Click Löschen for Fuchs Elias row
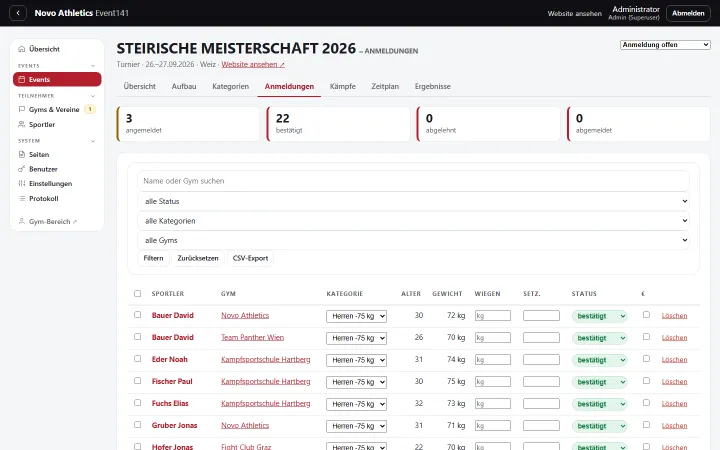Viewport: 720px width, 450px height. pos(674,404)
